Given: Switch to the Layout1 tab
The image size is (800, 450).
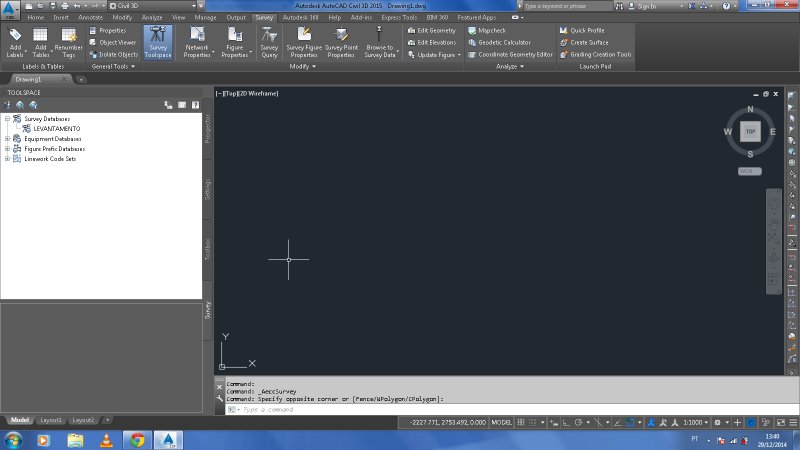Looking at the screenshot, I should click(51, 419).
